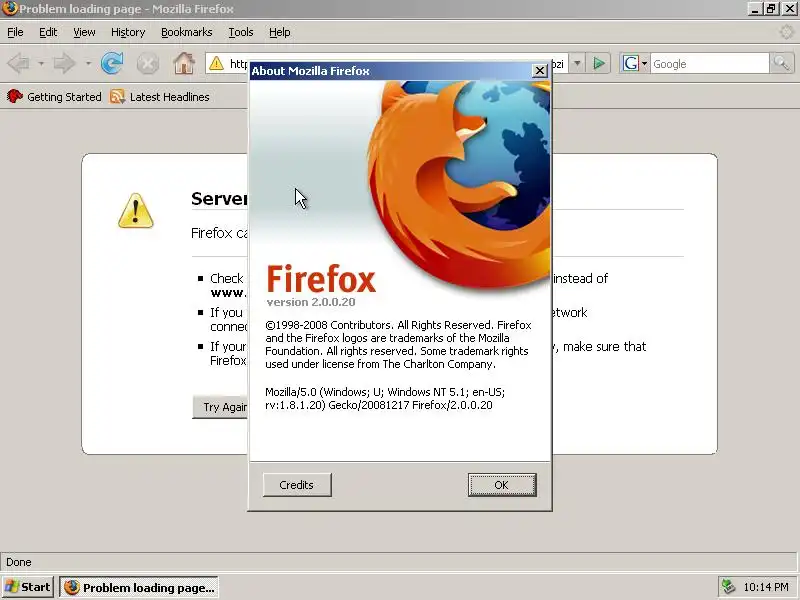Expand the address bar URL dropdown
Screen dimensions: 800x600
[577, 64]
